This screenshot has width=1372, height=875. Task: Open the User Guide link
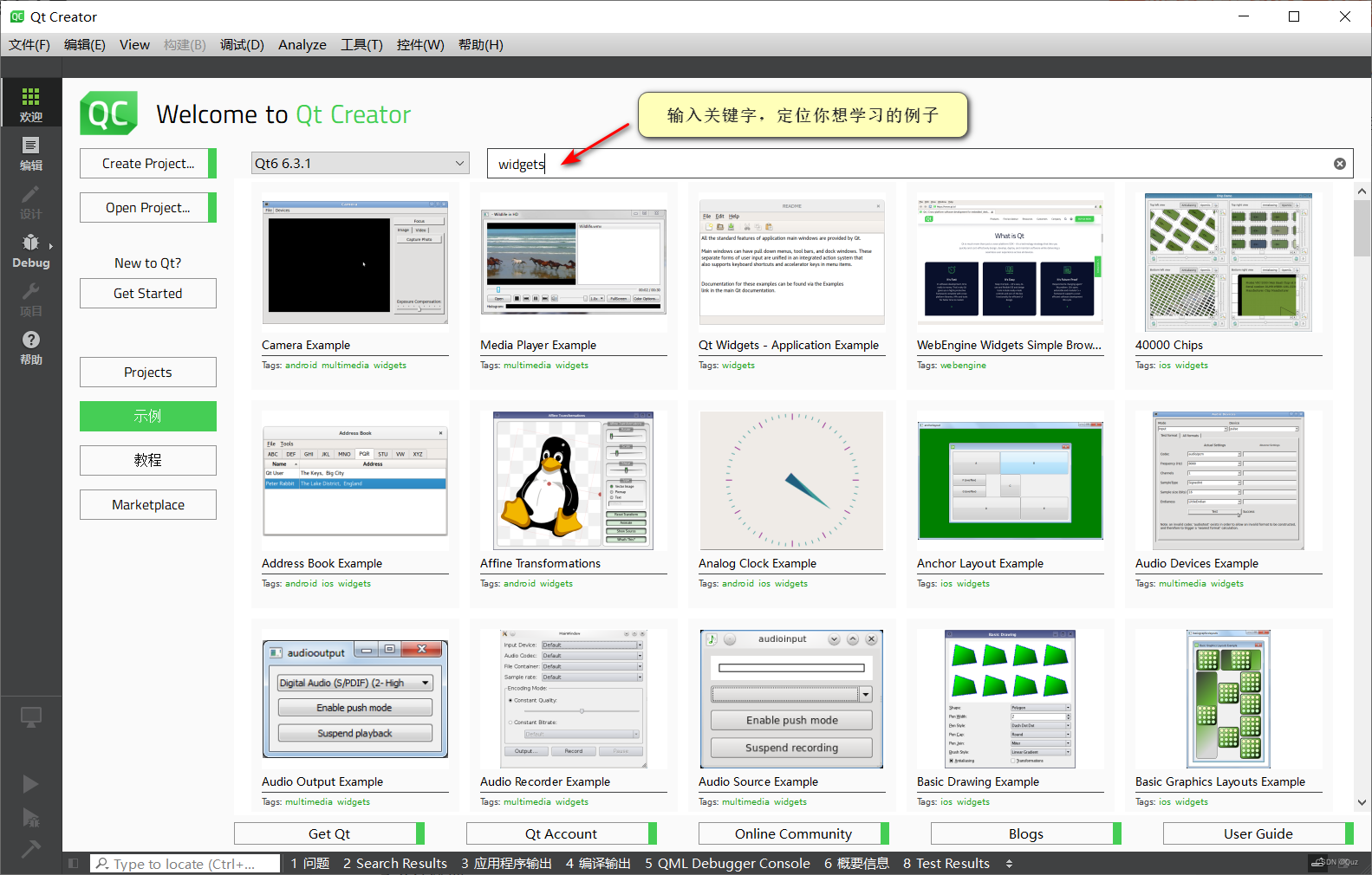click(x=1258, y=833)
